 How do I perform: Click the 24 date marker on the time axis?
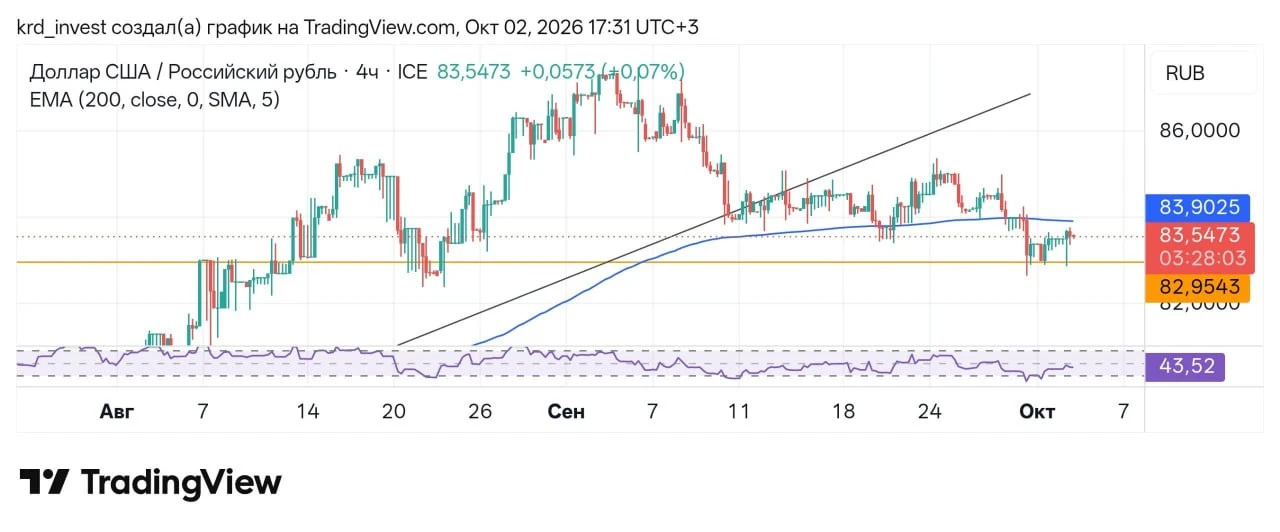(930, 411)
